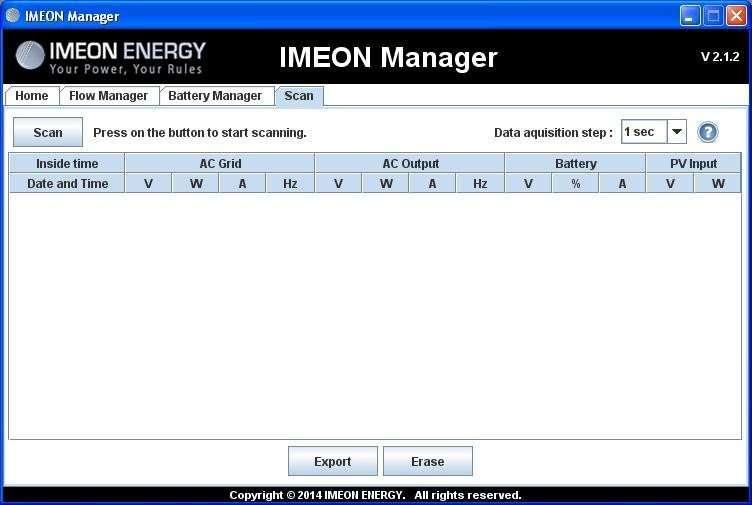Click the AC Output A column header

tap(432, 184)
